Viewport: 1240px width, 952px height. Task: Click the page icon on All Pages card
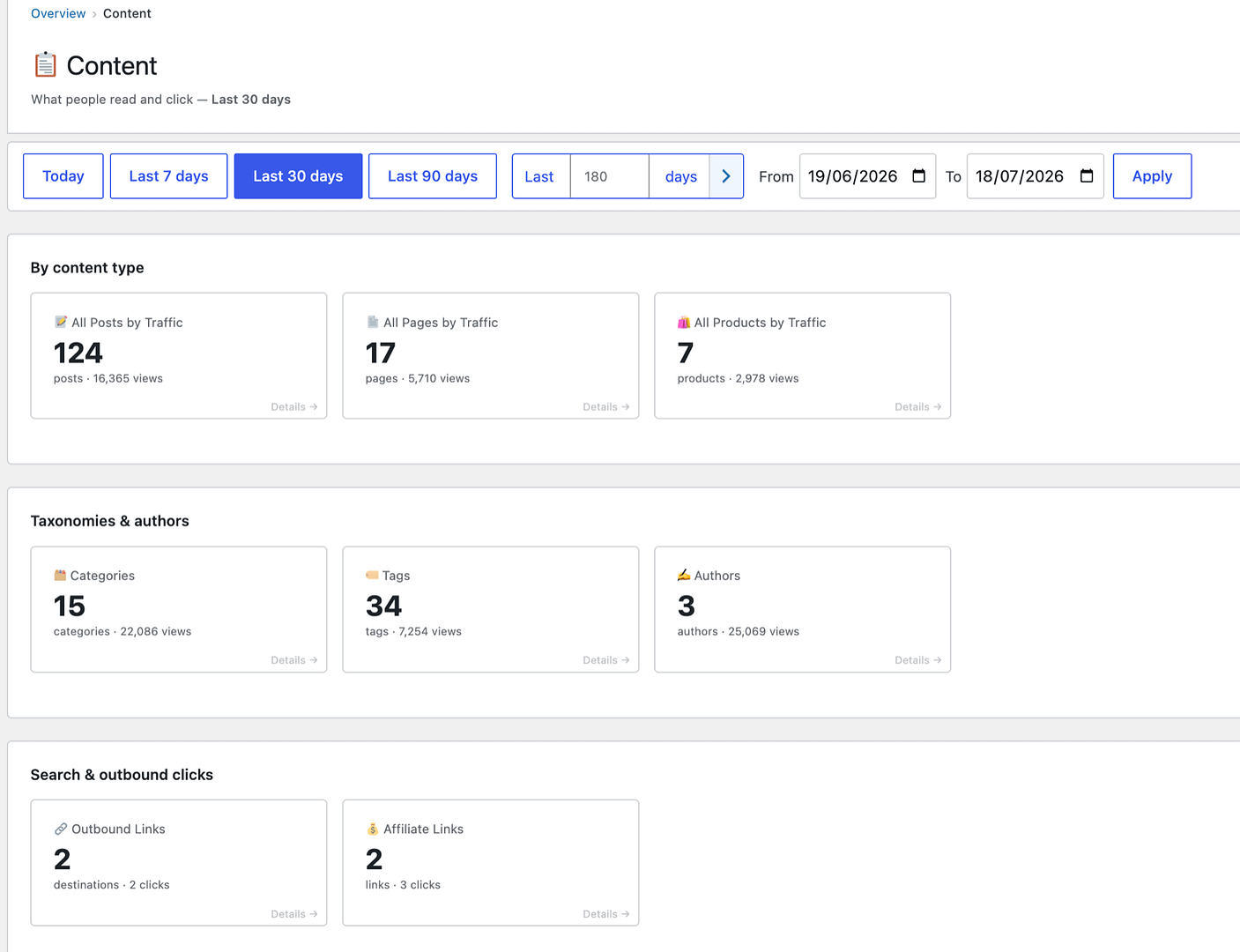point(373,322)
